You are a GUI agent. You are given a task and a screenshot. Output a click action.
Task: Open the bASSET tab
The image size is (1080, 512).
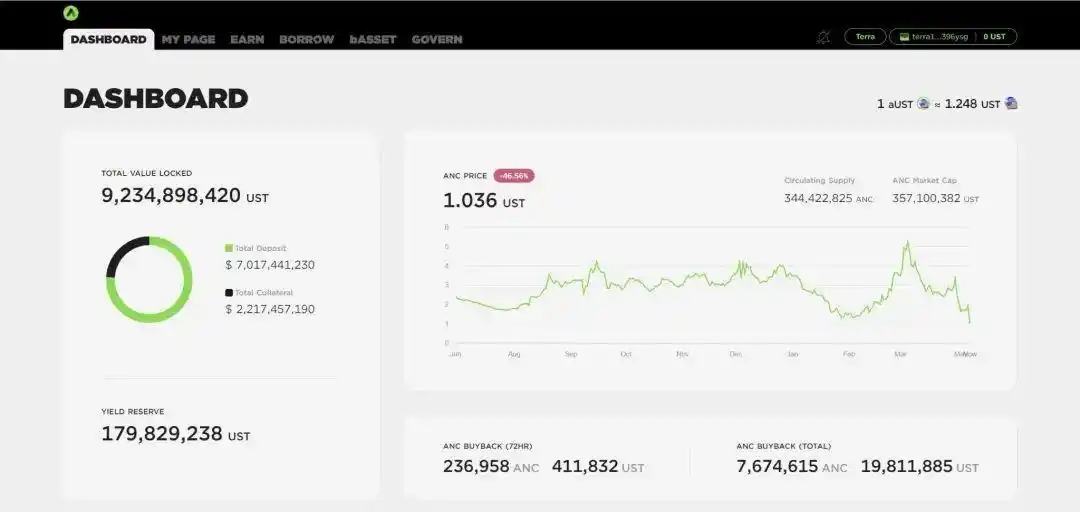[x=373, y=39]
